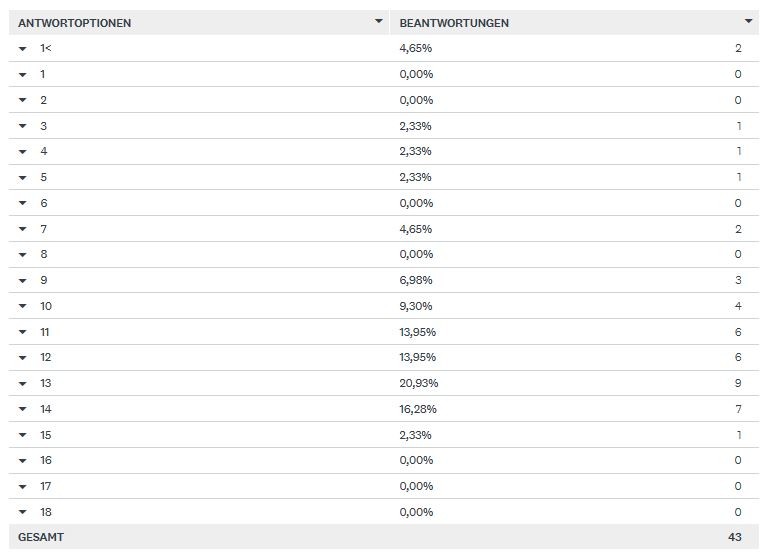Open the Beantwortungen column sort dropdown
Viewport: 769px width, 558px height.
coord(748,21)
